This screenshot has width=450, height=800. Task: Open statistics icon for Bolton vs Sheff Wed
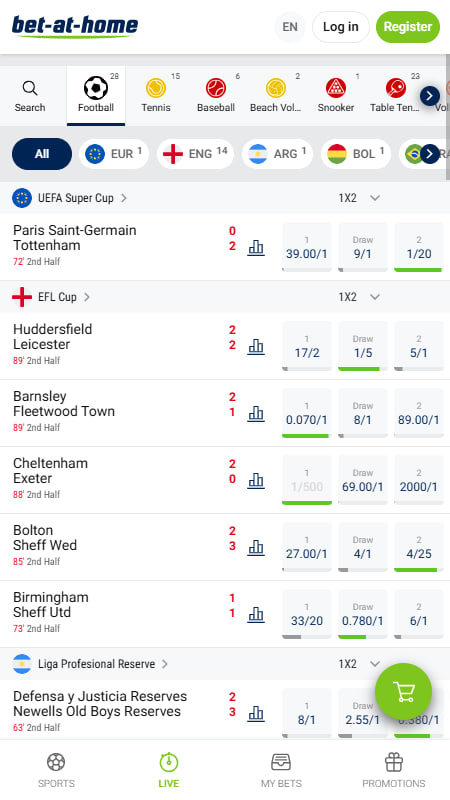[x=256, y=548]
